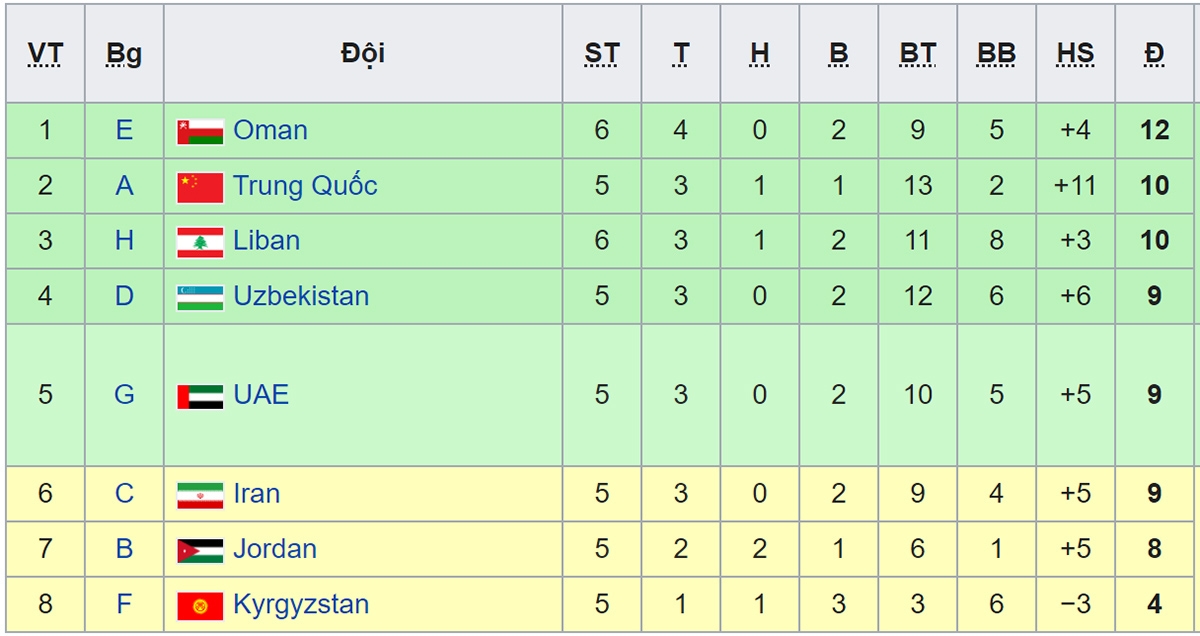Click the HS column header
This screenshot has height=636, width=1200.
pyautogui.click(x=1075, y=54)
